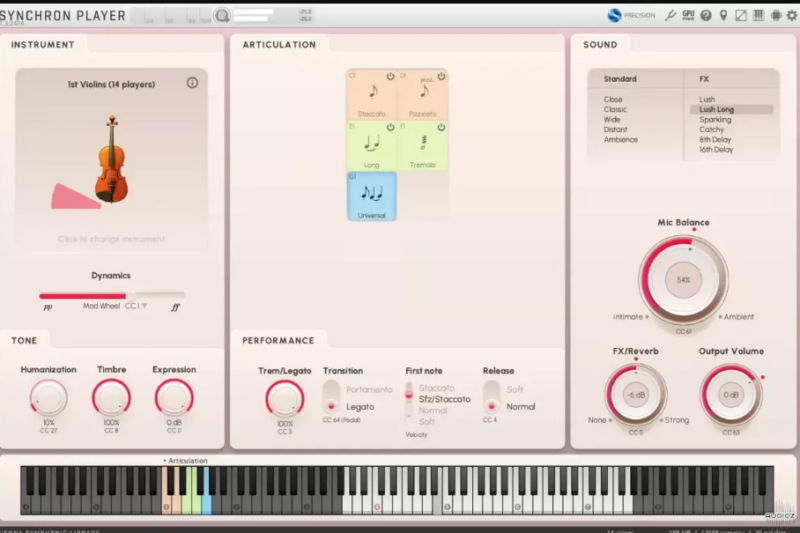Choose the Wide sound preset
This screenshot has width=800, height=533.
pyautogui.click(x=612, y=119)
